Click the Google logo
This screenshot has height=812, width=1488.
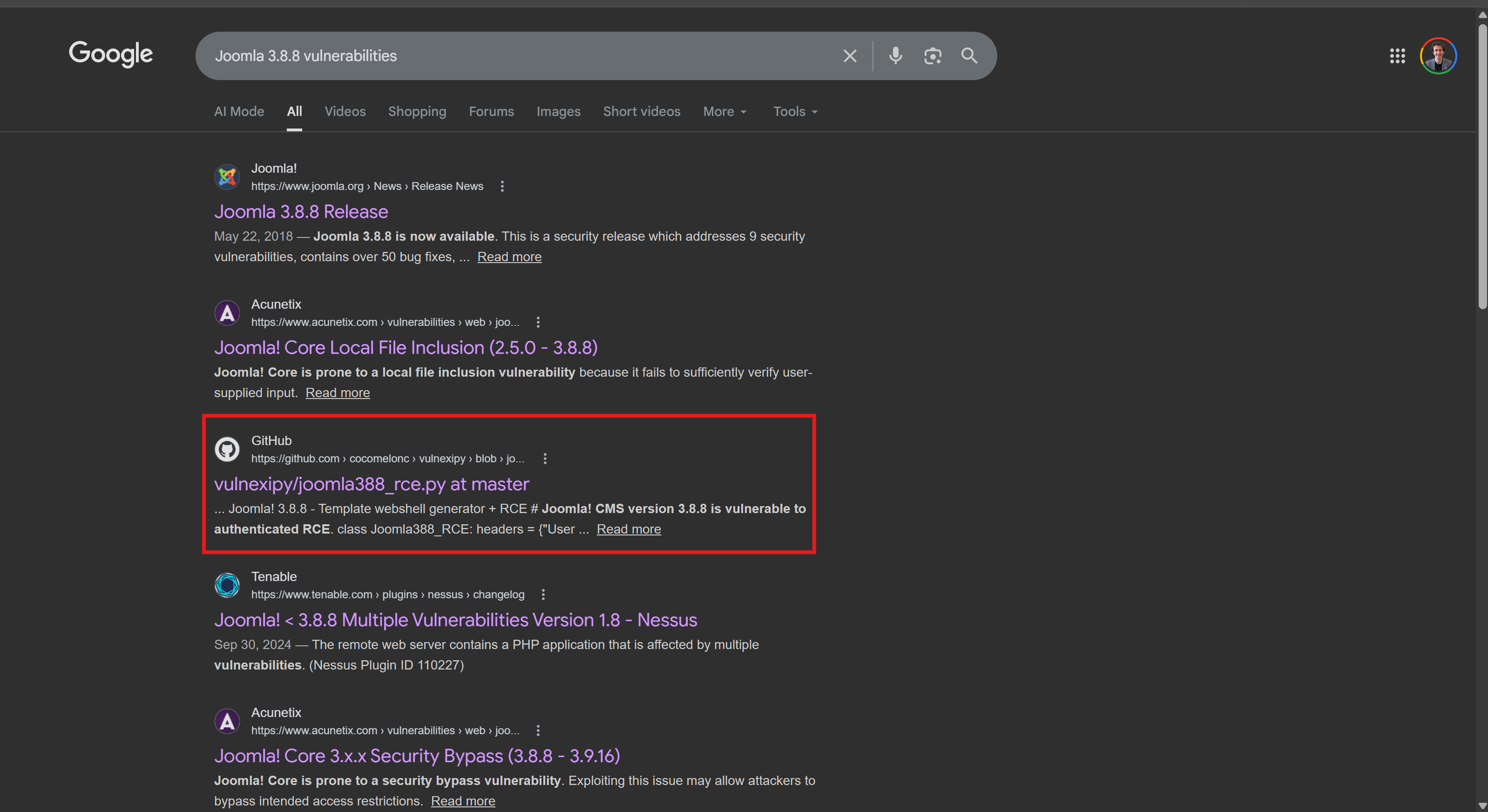[111, 54]
